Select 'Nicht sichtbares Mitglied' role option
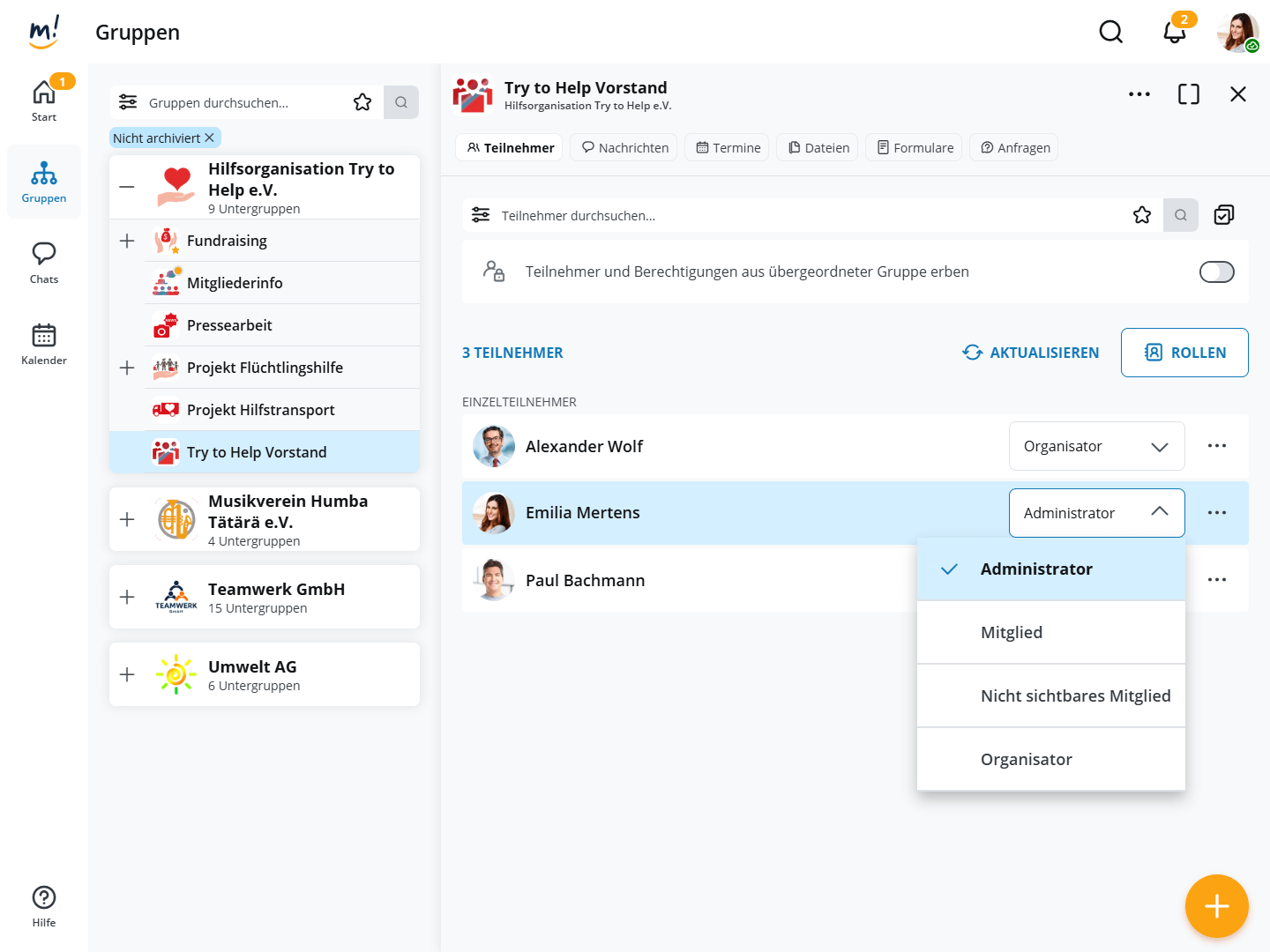This screenshot has height=952, width=1270. 1074,696
